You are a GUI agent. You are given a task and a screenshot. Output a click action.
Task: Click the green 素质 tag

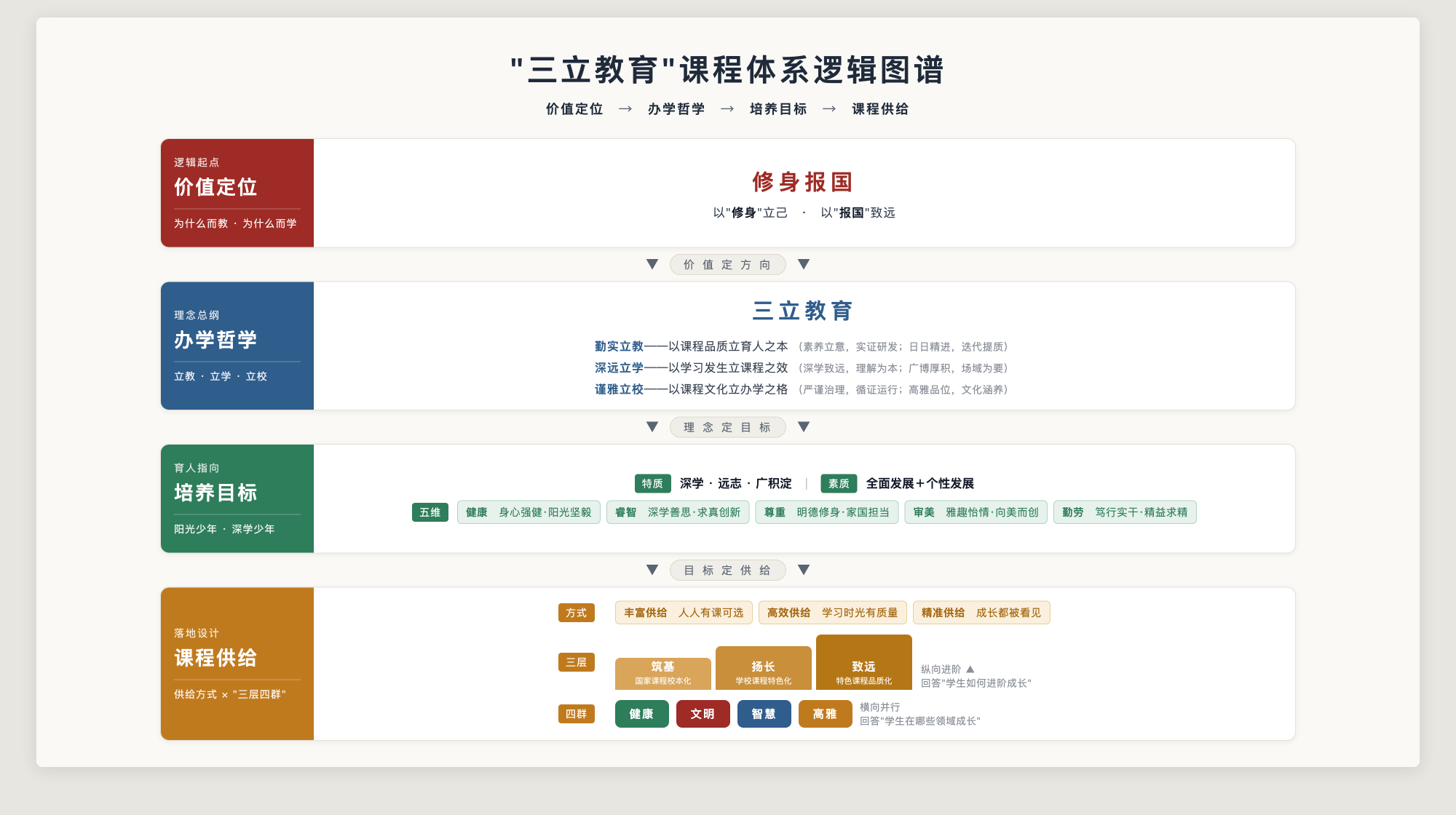(839, 484)
